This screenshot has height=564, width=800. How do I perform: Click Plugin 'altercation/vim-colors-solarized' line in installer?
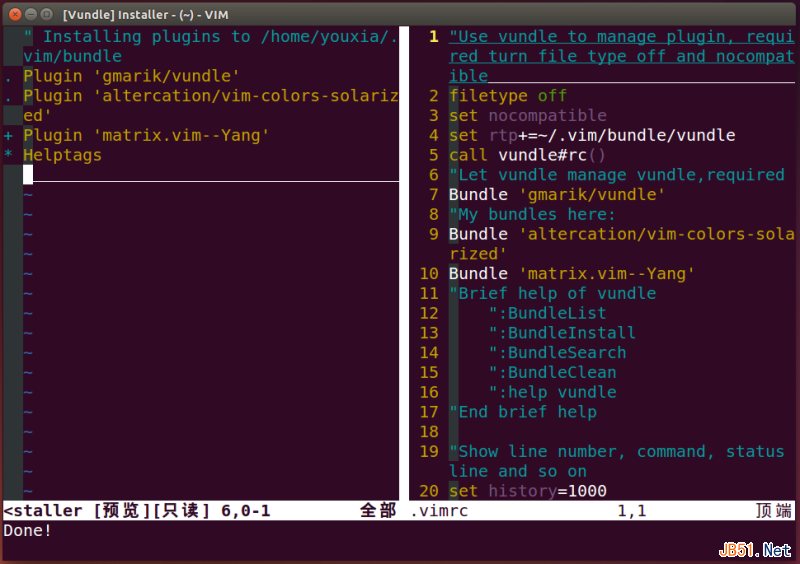pyautogui.click(x=211, y=105)
